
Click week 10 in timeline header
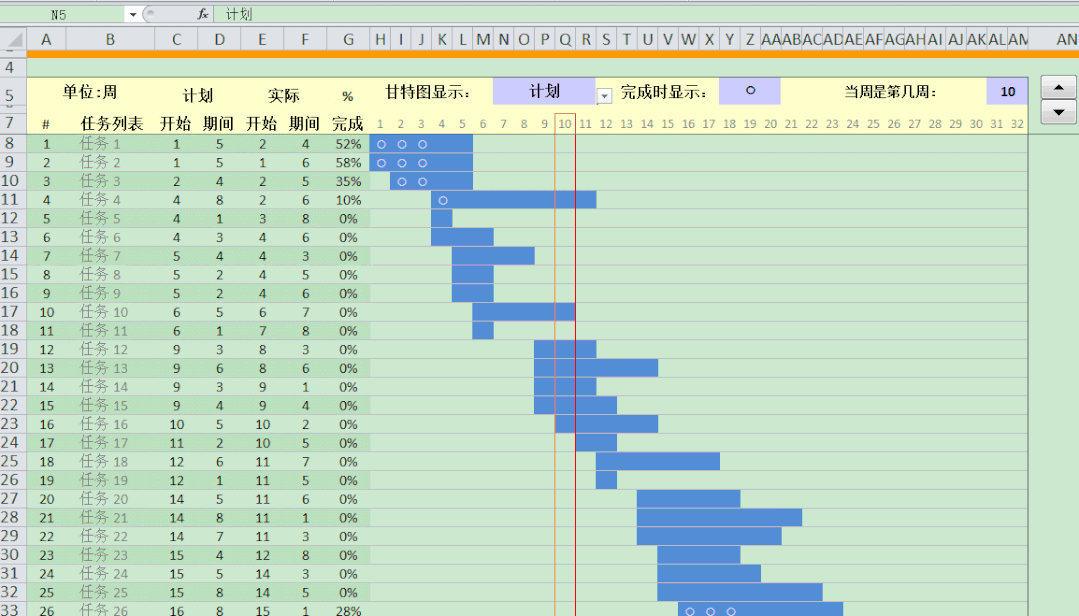click(x=565, y=124)
